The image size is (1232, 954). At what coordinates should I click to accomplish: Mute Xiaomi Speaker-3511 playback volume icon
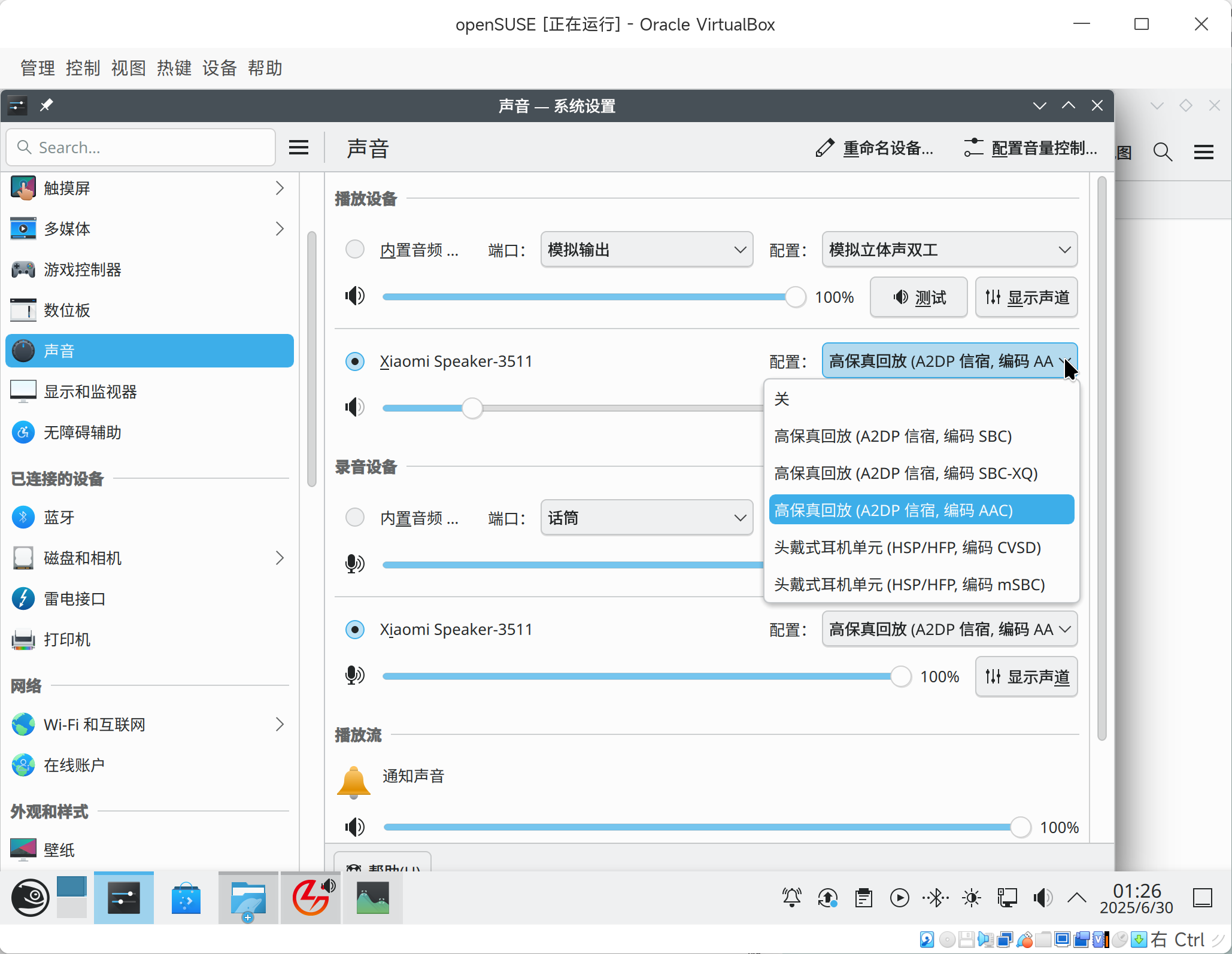coord(354,408)
